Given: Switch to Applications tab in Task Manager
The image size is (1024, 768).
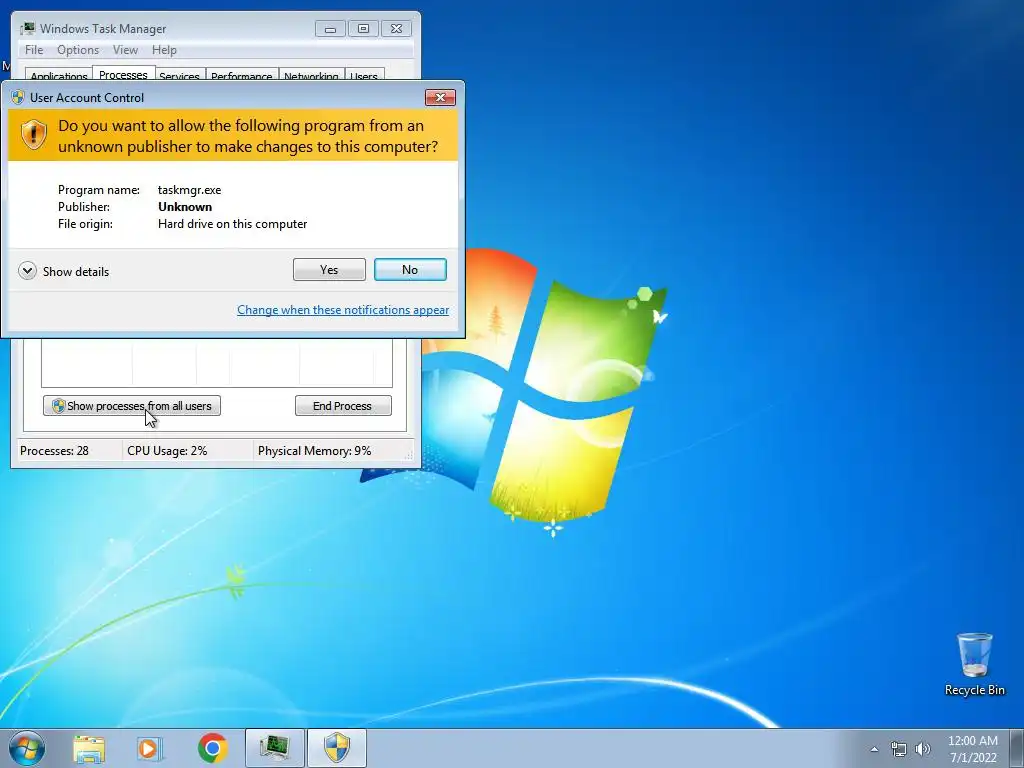Looking at the screenshot, I should click(58, 76).
